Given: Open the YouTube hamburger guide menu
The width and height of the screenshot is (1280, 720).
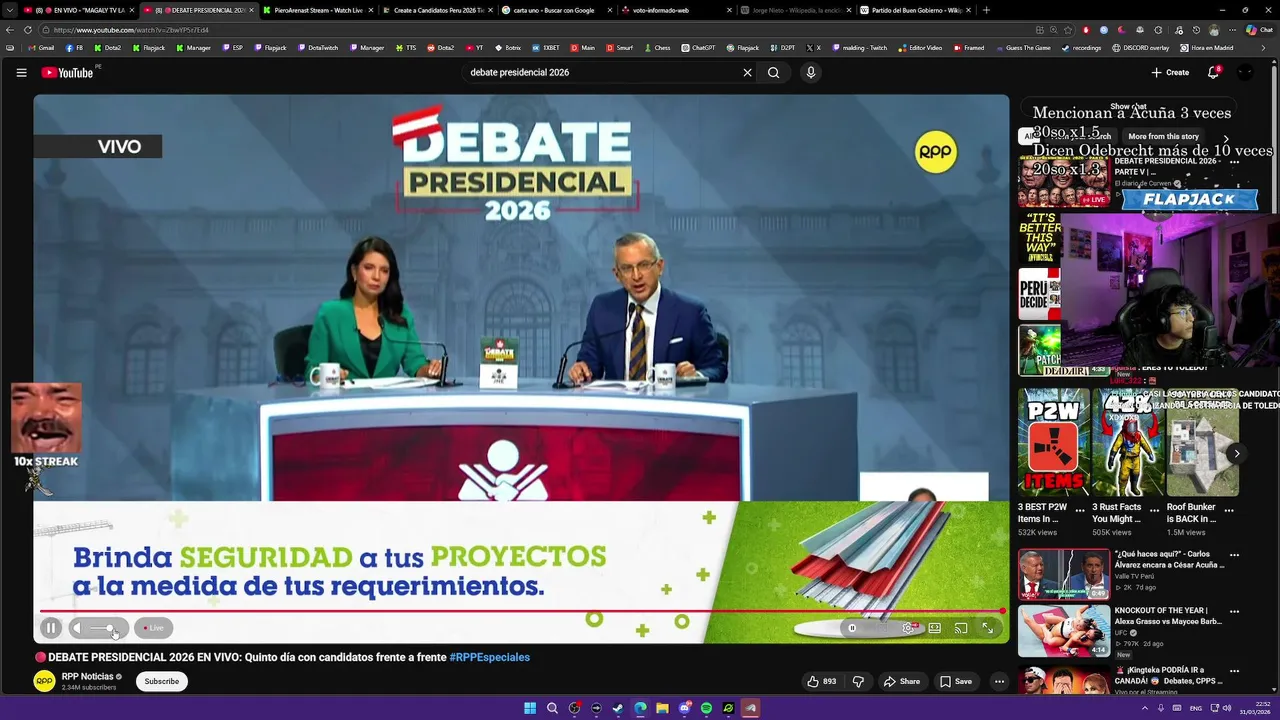Looking at the screenshot, I should point(21,72).
